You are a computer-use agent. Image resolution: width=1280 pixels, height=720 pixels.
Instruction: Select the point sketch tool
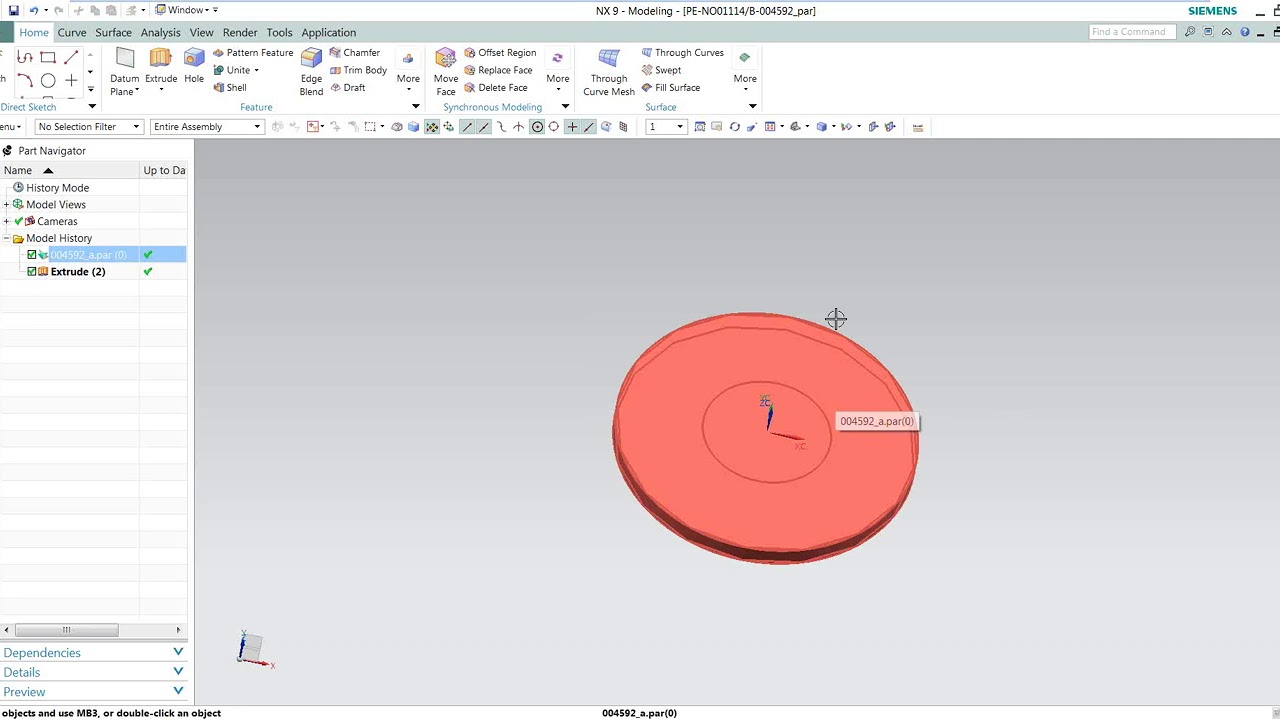71,81
